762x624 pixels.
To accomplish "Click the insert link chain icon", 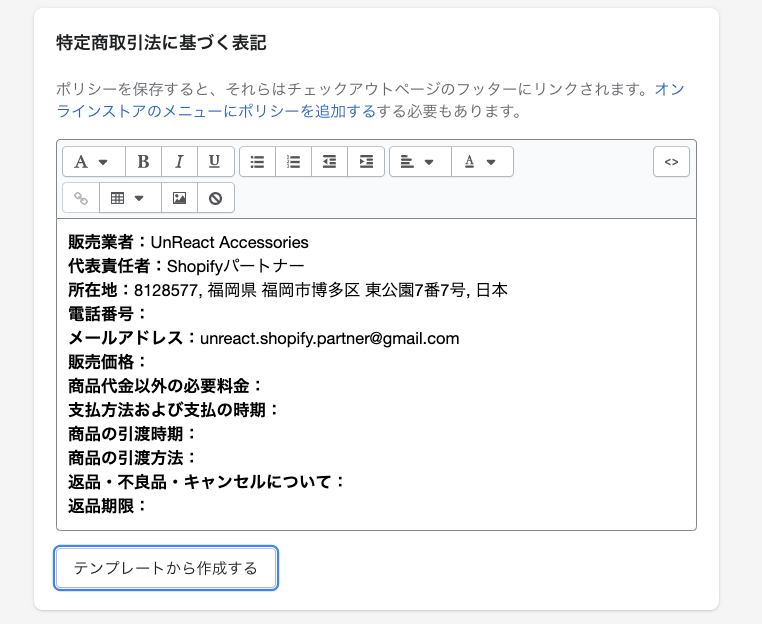I will pos(81,198).
